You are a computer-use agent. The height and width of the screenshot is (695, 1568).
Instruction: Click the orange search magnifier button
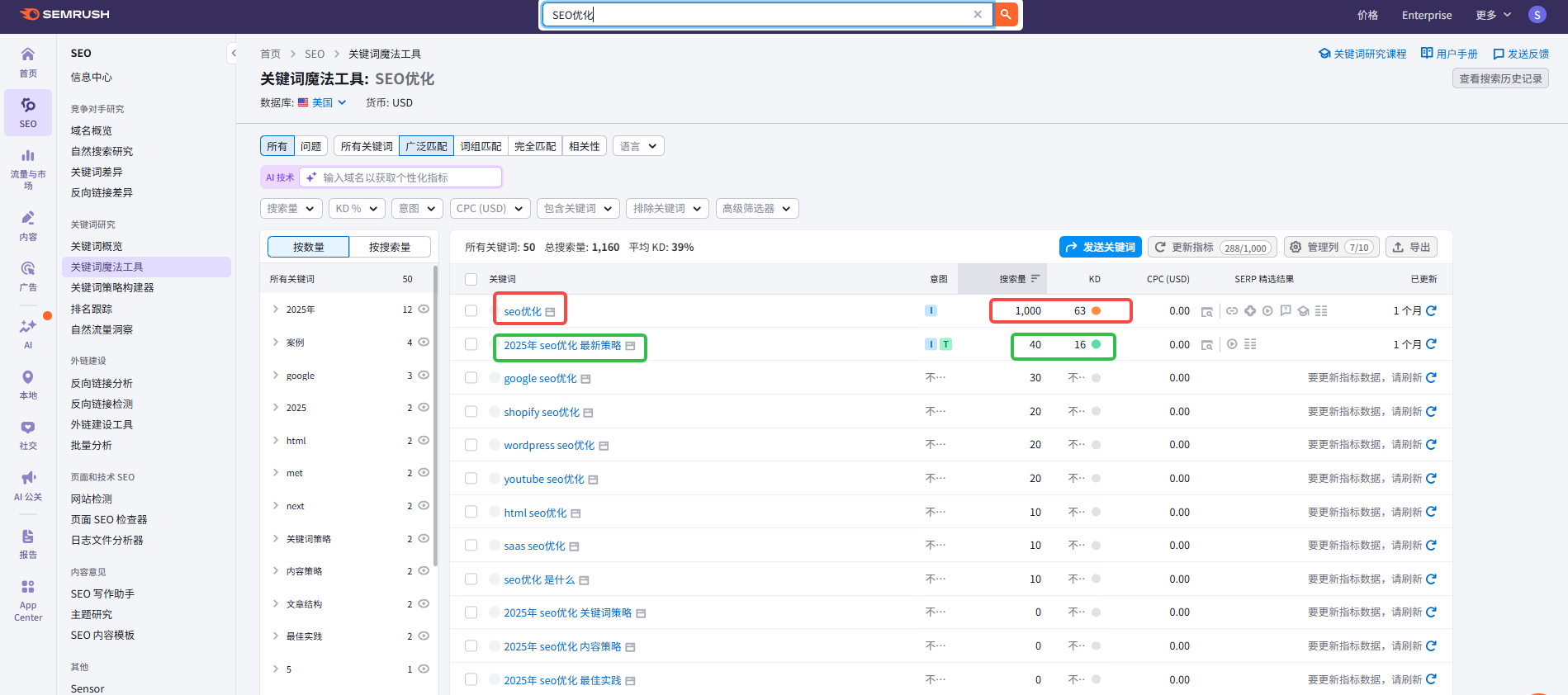coord(1006,15)
